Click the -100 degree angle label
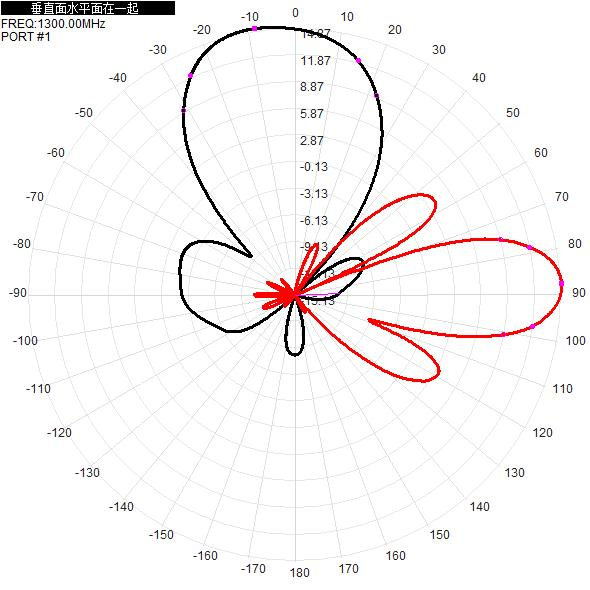 25,341
